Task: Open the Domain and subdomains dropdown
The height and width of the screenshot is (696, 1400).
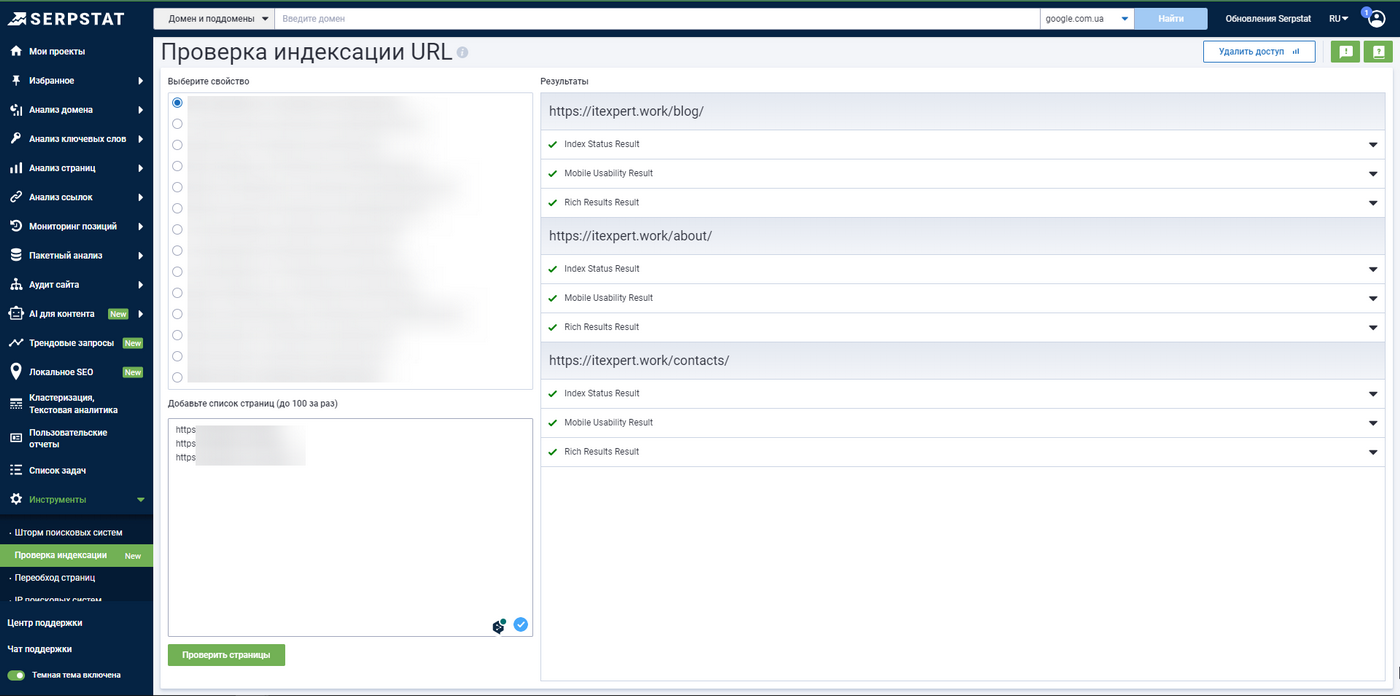Action: 213,18
